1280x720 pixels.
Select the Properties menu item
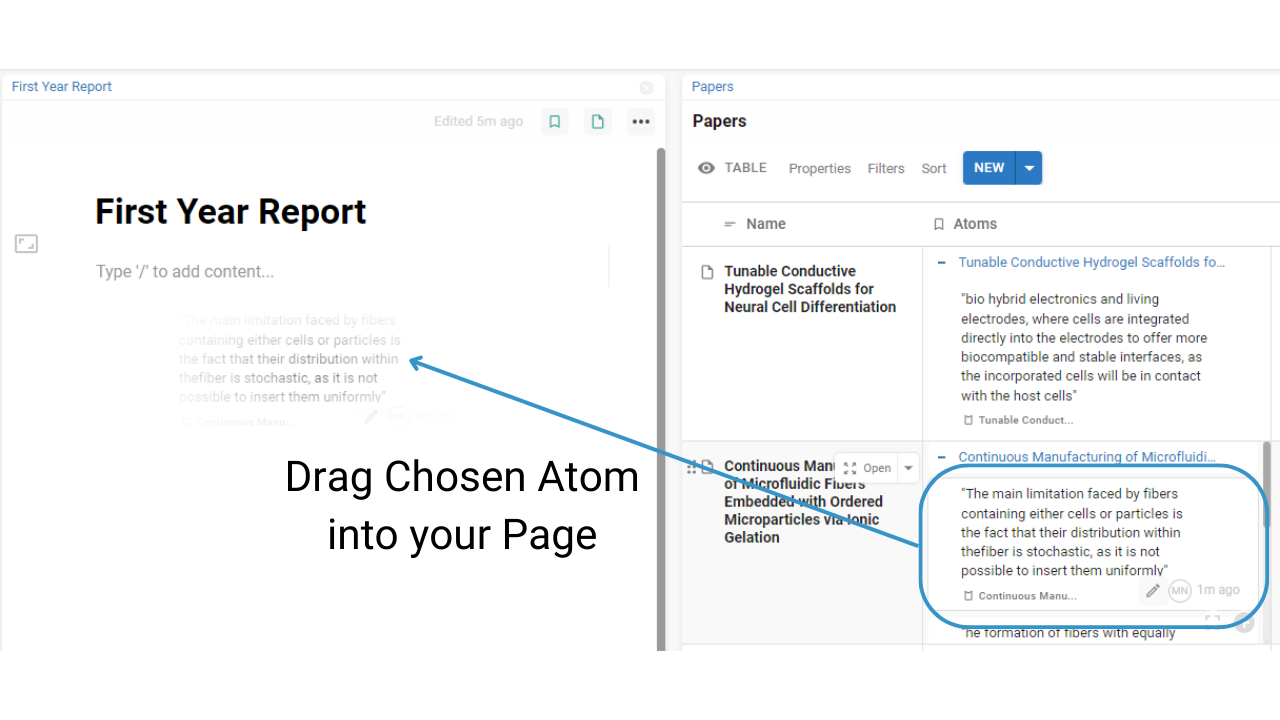(x=819, y=168)
